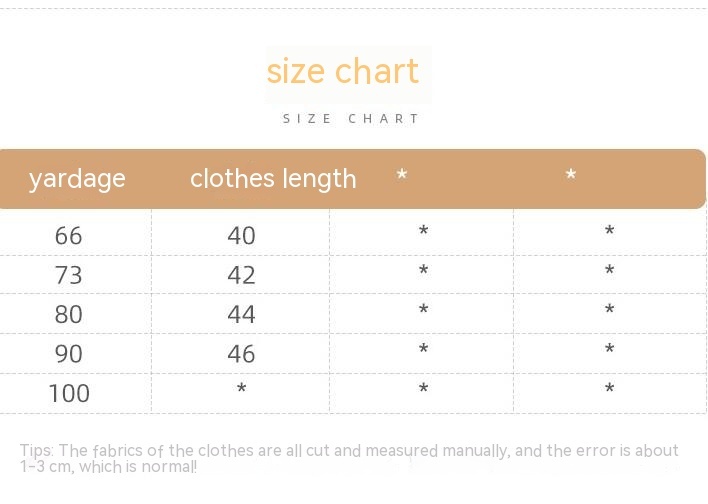708x504 pixels.
Task: Click the clothes length value 40
Action: click(x=241, y=236)
